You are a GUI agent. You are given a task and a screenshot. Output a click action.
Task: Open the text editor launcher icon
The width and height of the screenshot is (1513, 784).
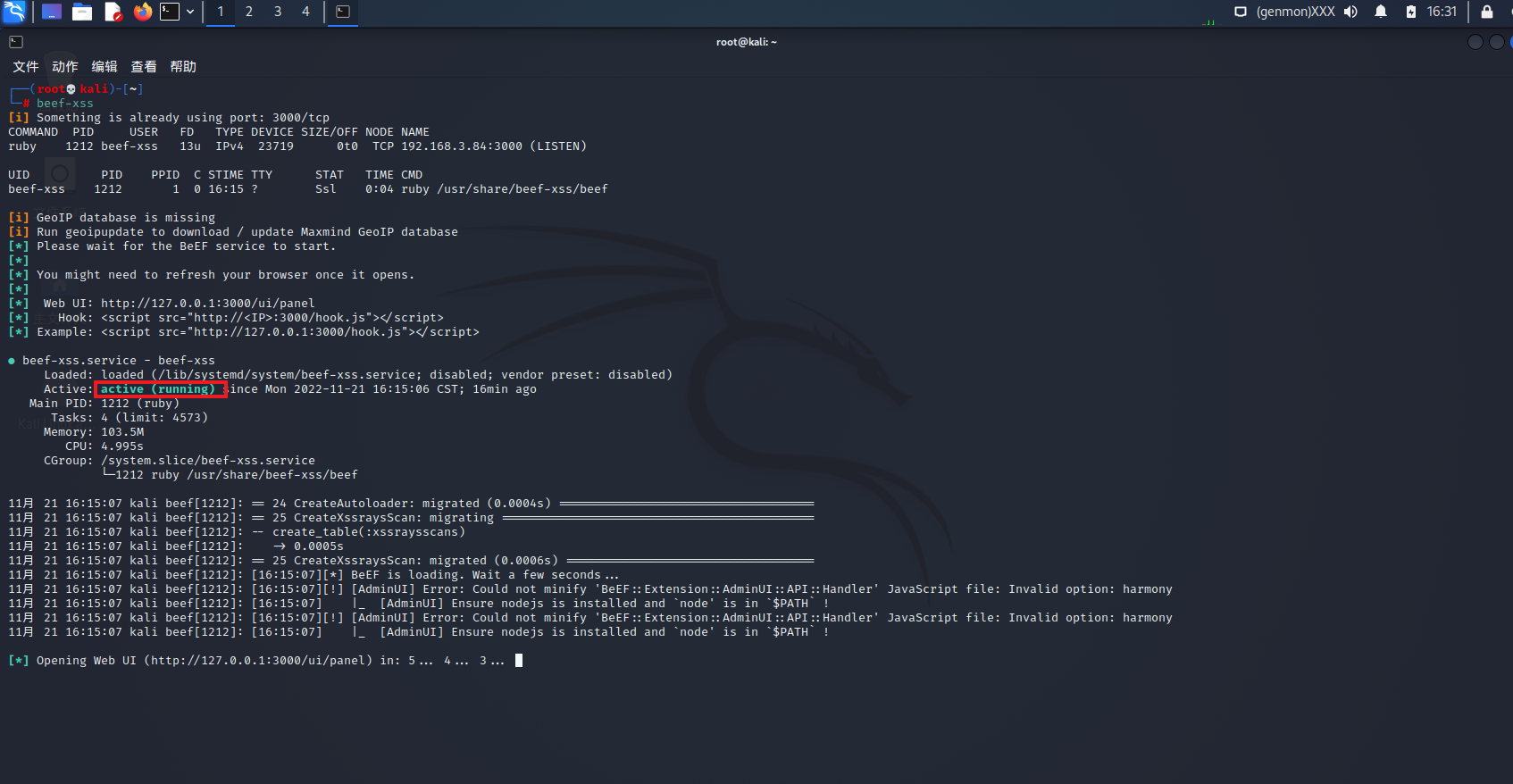113,12
